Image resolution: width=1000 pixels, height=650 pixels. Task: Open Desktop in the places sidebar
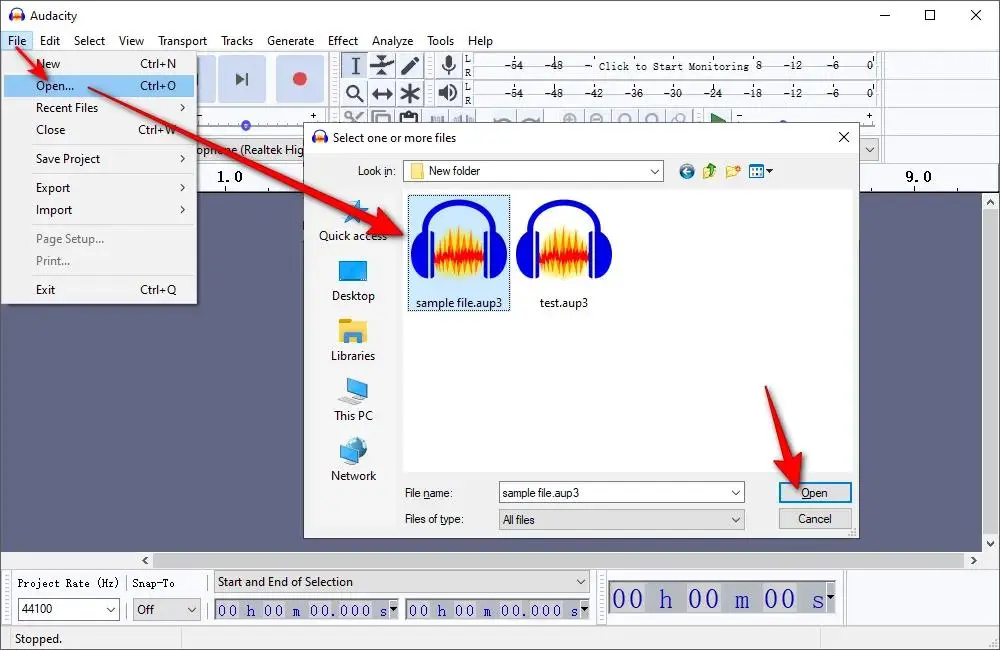tap(353, 281)
